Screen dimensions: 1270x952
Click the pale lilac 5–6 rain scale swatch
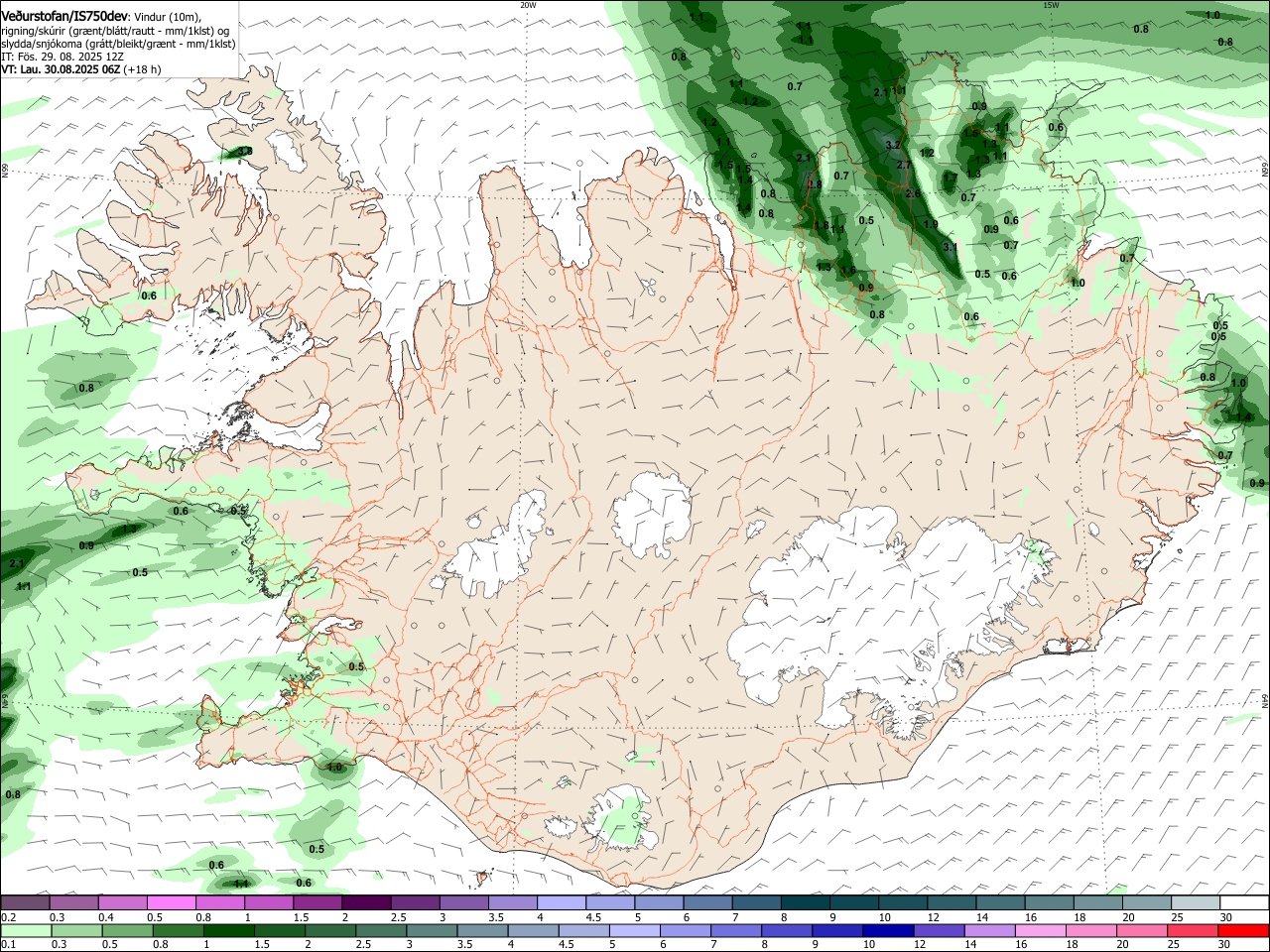pos(633,930)
